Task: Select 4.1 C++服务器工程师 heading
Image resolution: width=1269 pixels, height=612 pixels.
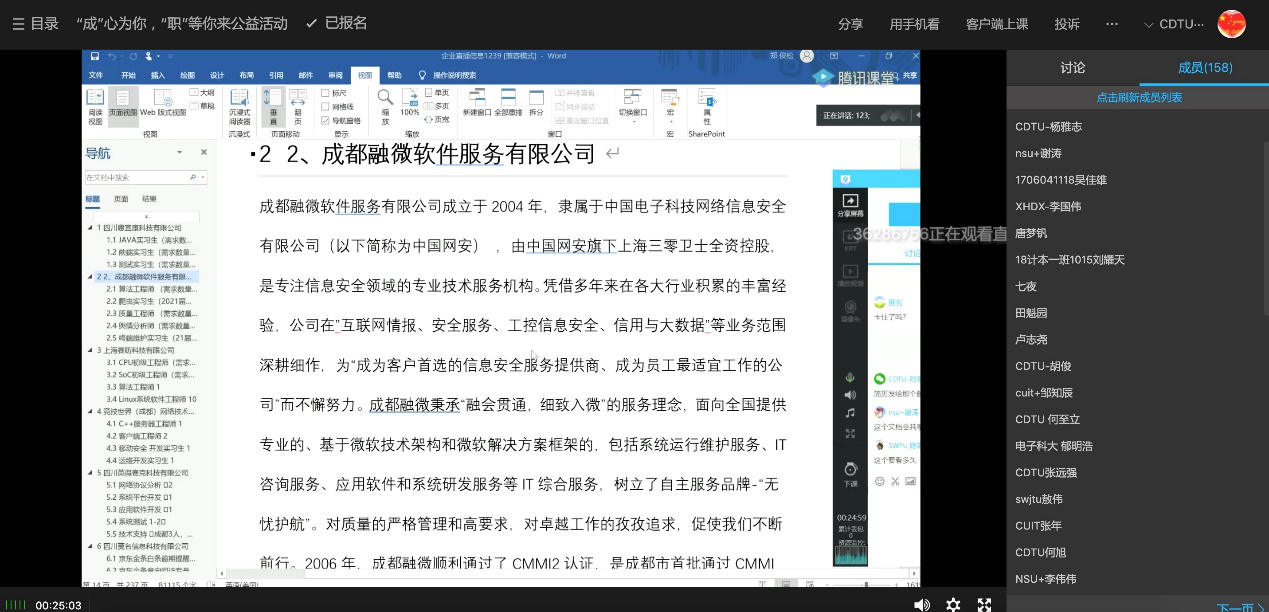Action: click(x=144, y=423)
